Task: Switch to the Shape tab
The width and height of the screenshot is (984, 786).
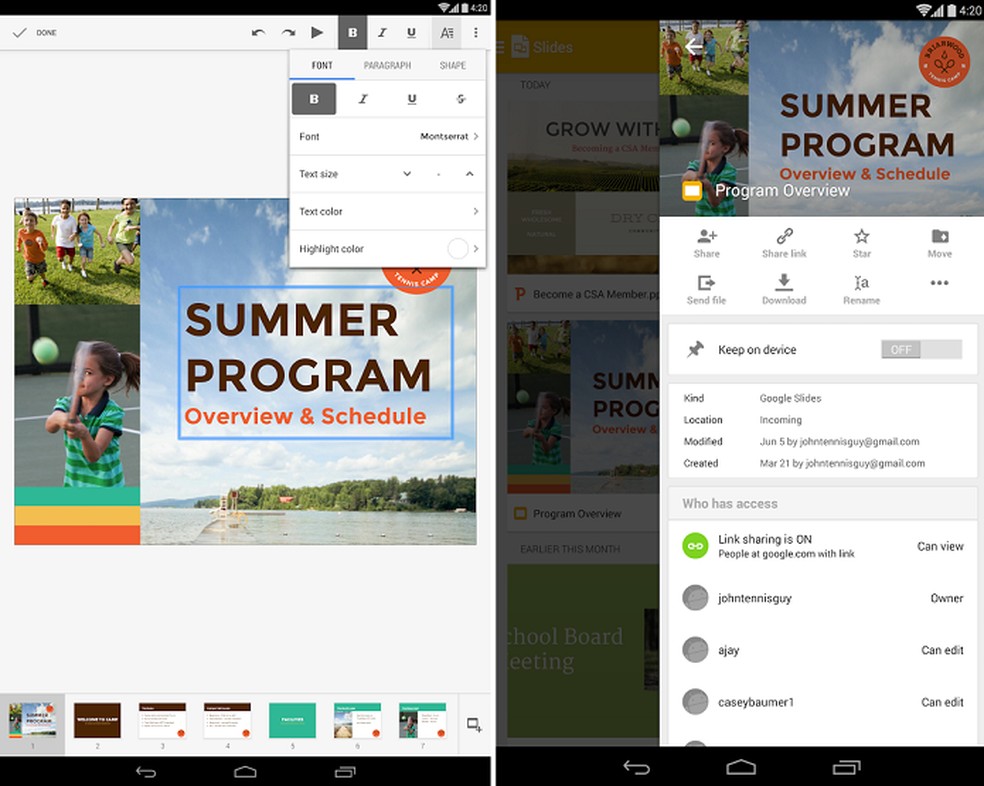Action: tap(452, 65)
